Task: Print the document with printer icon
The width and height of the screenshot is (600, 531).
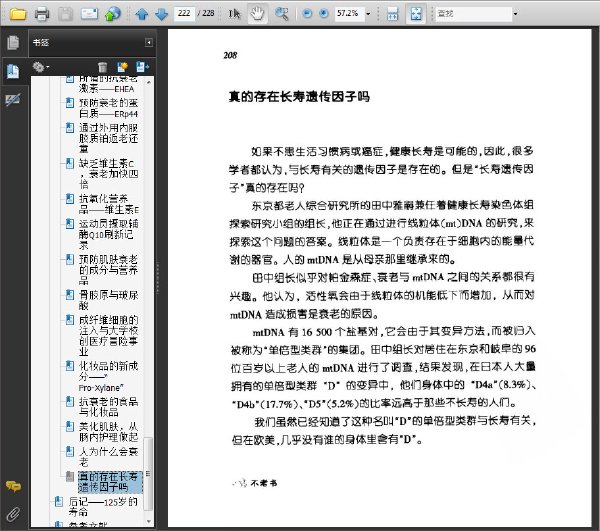Action: (x=42, y=14)
